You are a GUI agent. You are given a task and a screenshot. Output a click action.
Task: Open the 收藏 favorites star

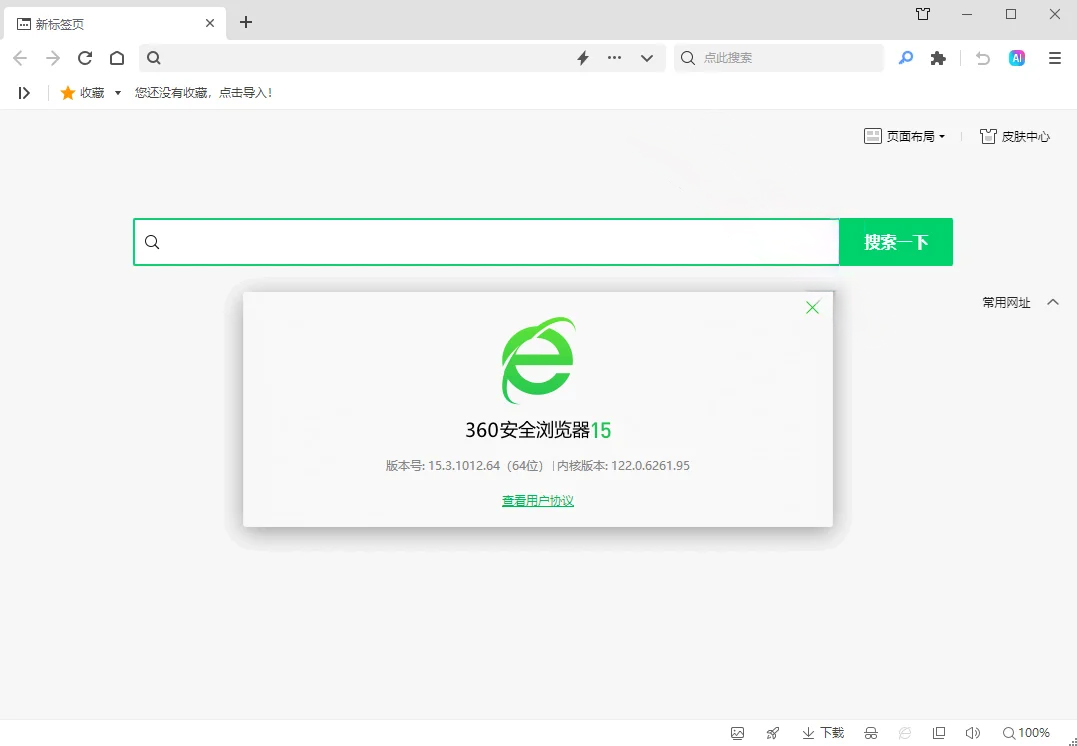(67, 93)
